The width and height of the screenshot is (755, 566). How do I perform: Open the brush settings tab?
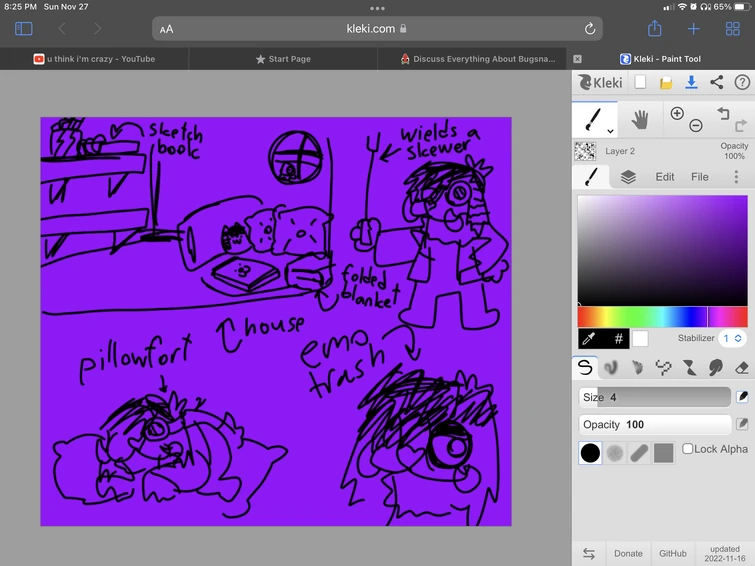coord(591,177)
